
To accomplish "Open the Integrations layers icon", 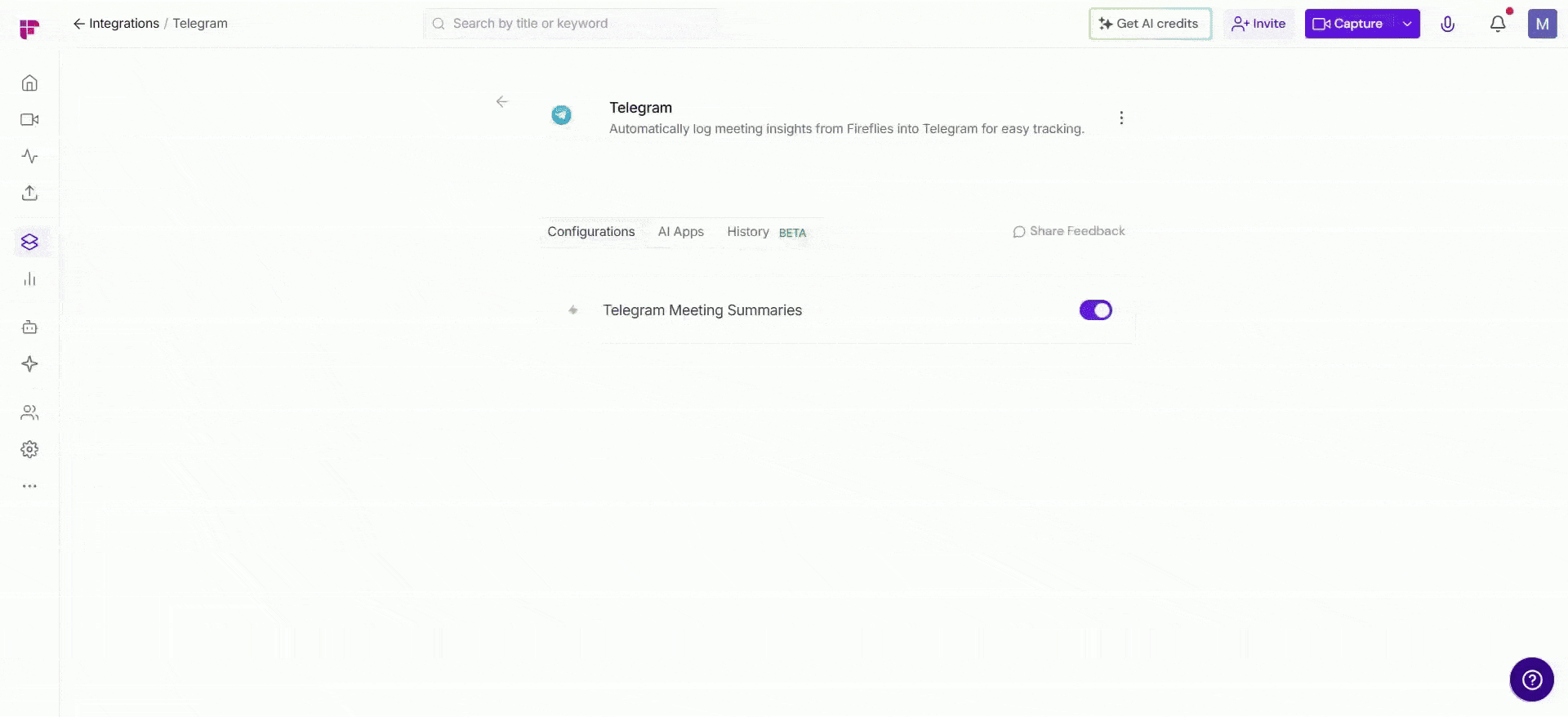I will pyautogui.click(x=29, y=242).
